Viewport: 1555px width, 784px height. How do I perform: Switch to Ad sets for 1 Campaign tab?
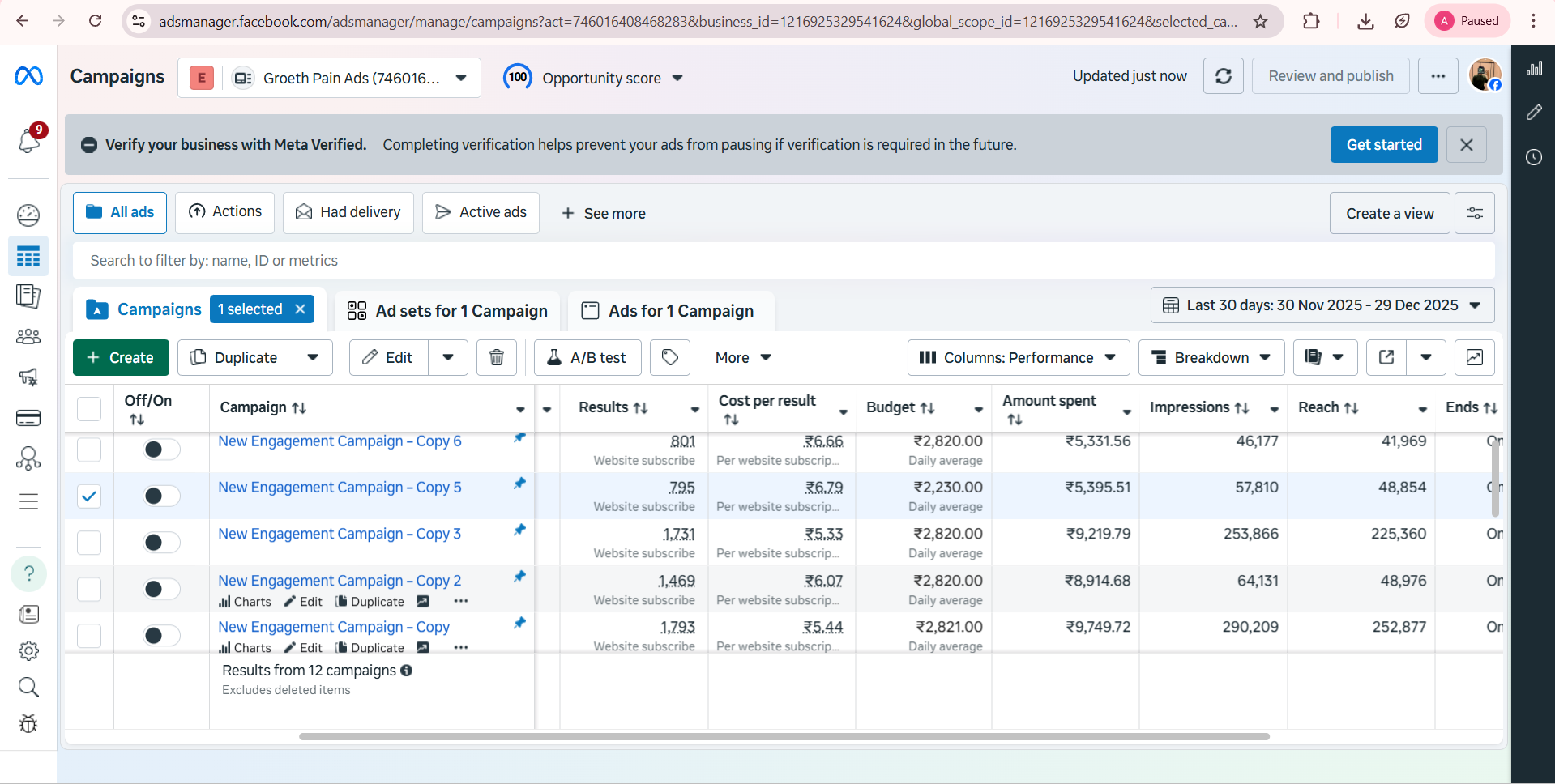(x=447, y=311)
